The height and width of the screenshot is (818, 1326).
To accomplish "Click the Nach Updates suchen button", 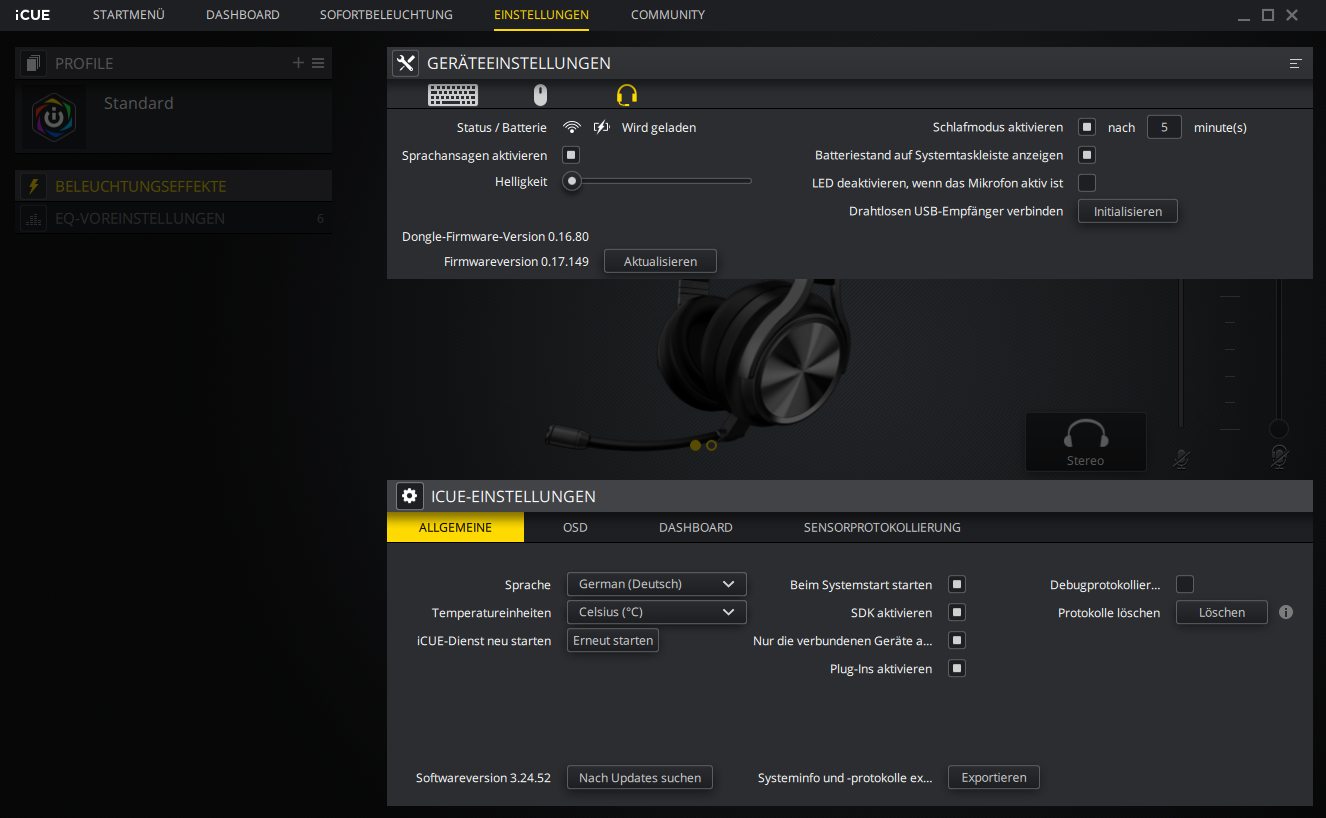I will pyautogui.click(x=640, y=777).
